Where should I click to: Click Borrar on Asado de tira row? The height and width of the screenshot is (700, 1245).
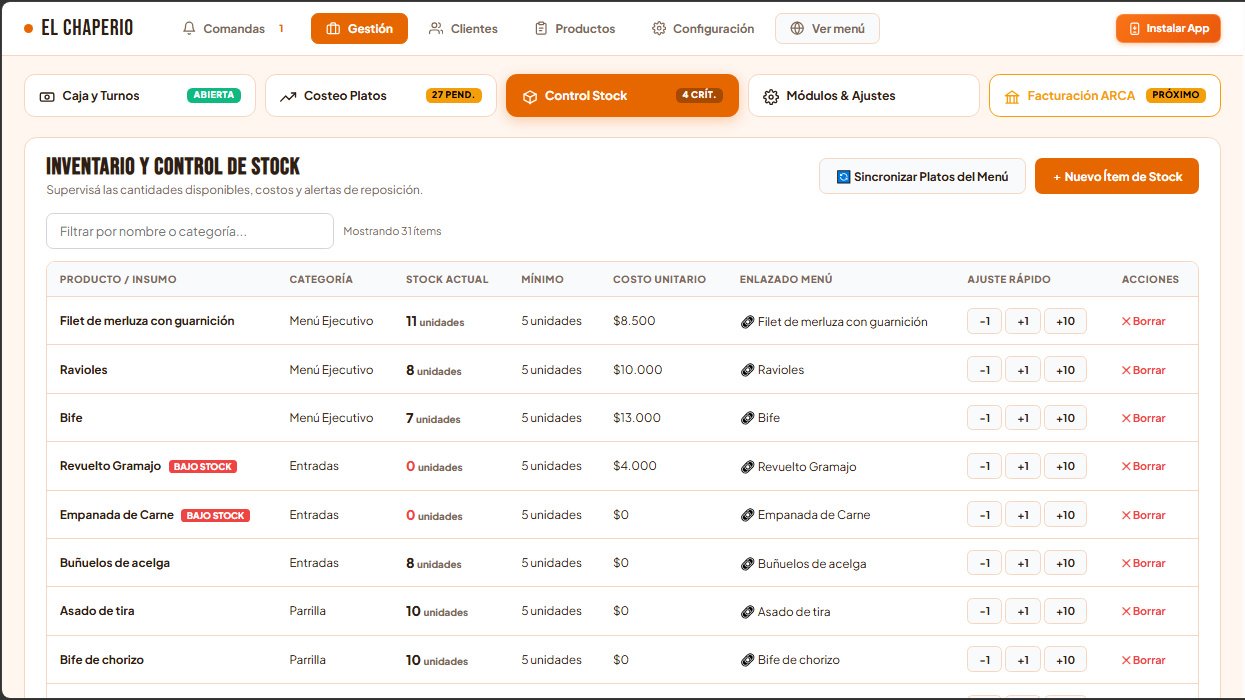pos(1143,612)
